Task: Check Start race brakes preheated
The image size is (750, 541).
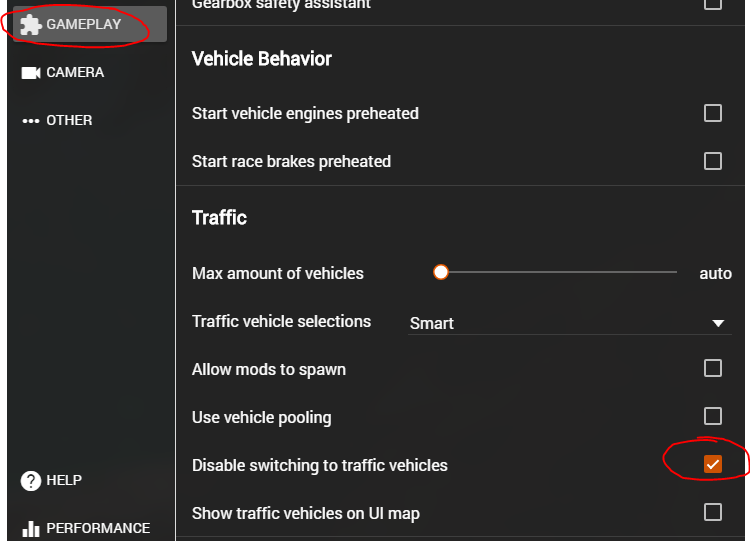Action: (x=713, y=161)
